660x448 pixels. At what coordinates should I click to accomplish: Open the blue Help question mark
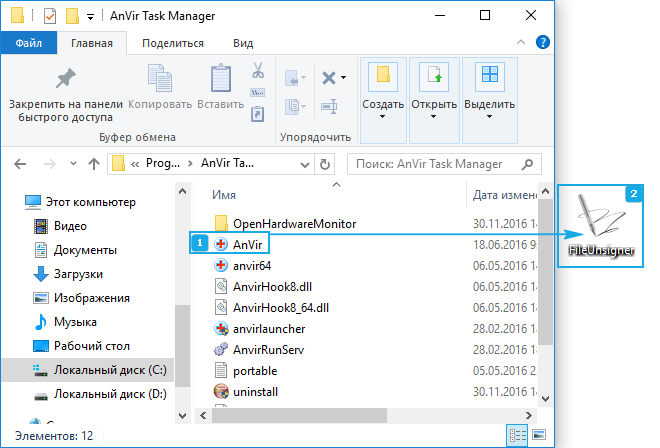(x=542, y=43)
